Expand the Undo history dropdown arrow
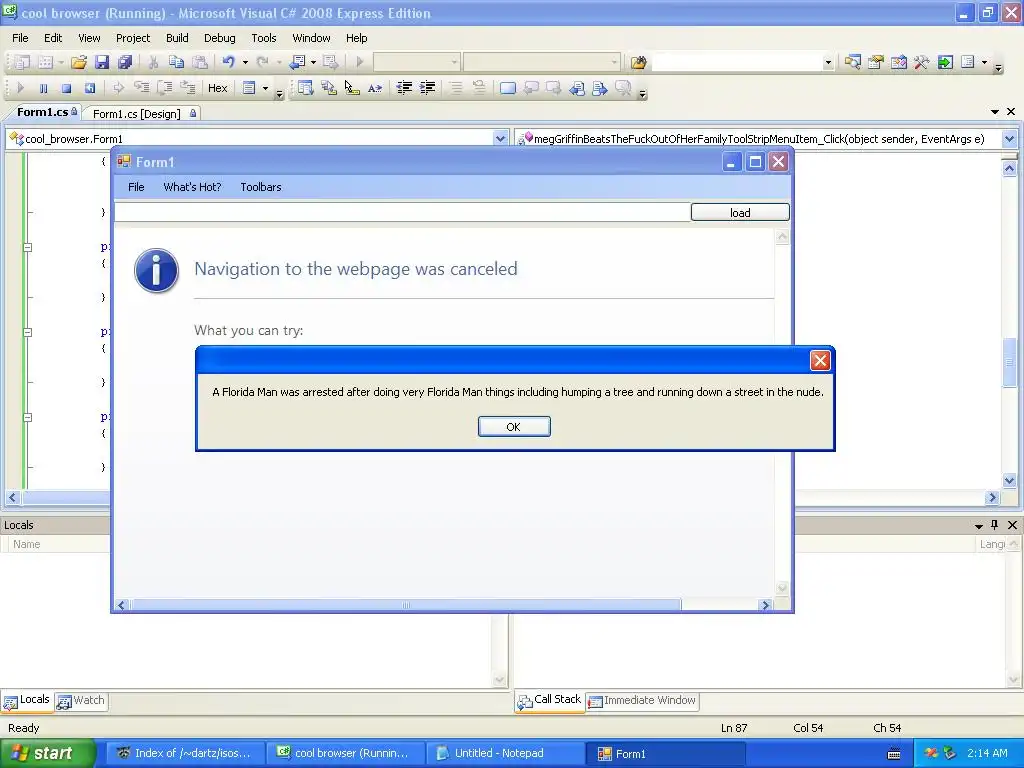 (245, 62)
